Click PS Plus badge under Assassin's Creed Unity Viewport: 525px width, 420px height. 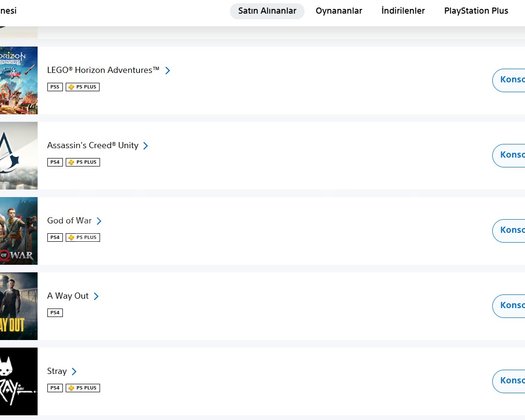[x=83, y=162]
